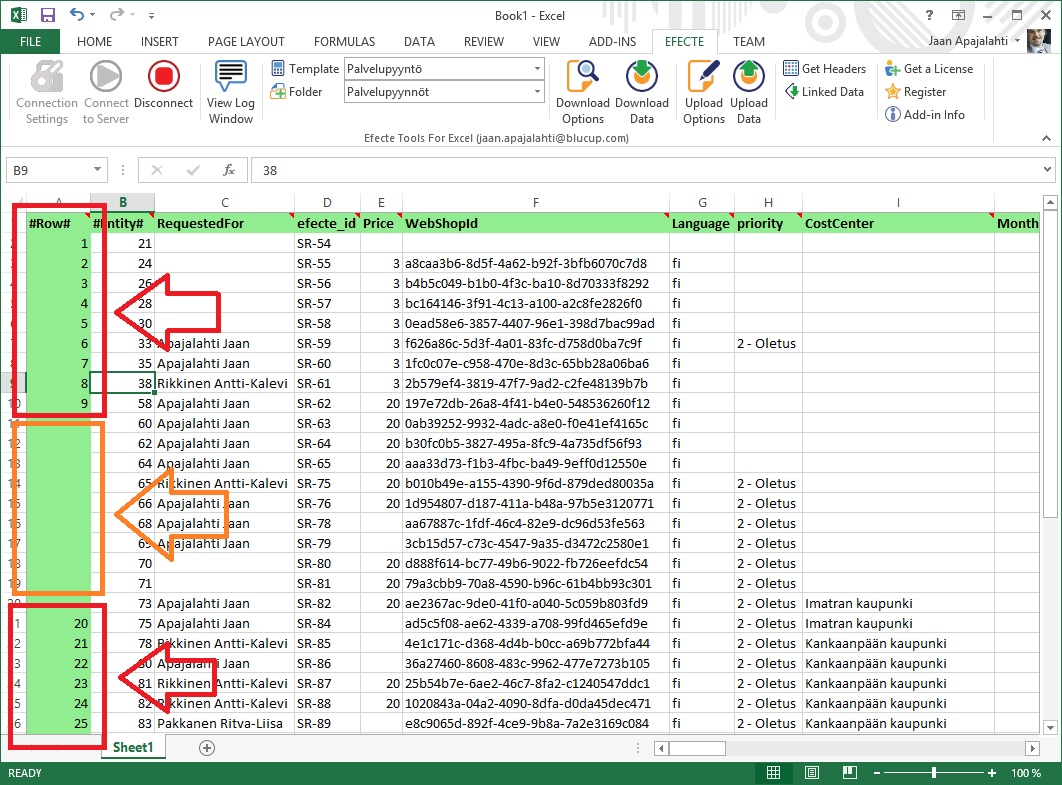Switch to the DATA tab
Image resolution: width=1062 pixels, height=785 pixels.
point(419,41)
